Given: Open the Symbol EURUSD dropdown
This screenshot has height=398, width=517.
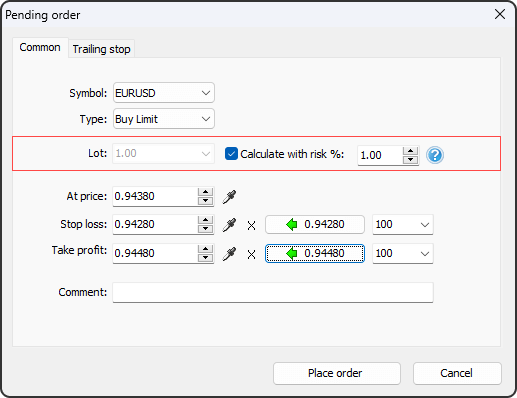Looking at the screenshot, I should tap(164, 93).
